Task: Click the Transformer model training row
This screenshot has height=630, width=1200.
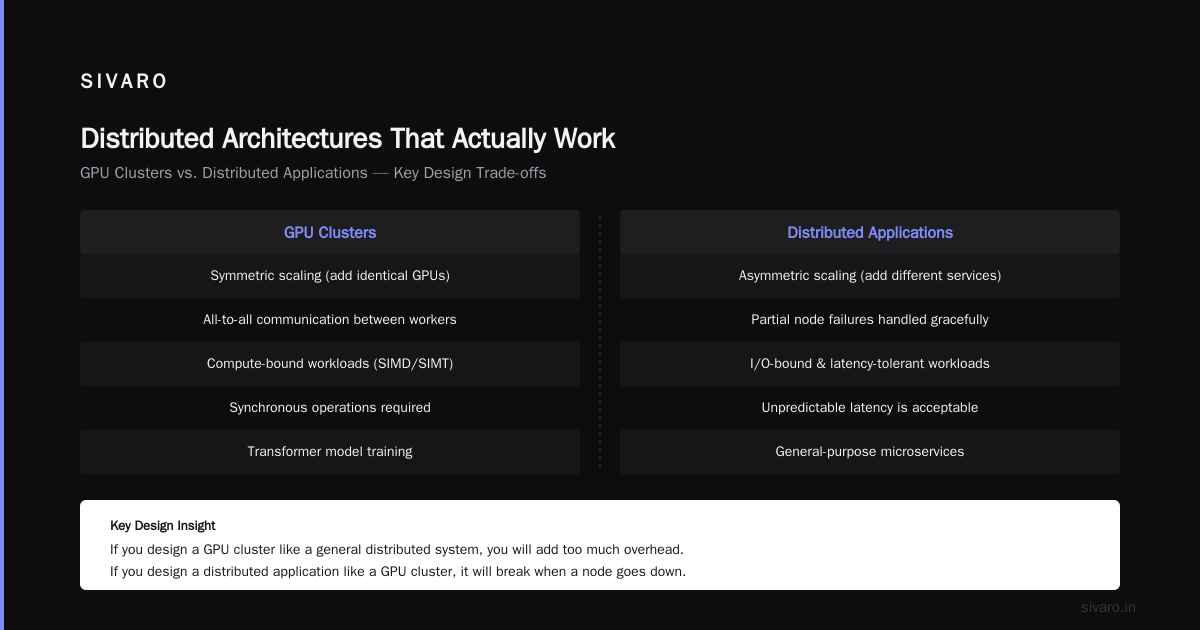Action: [330, 452]
